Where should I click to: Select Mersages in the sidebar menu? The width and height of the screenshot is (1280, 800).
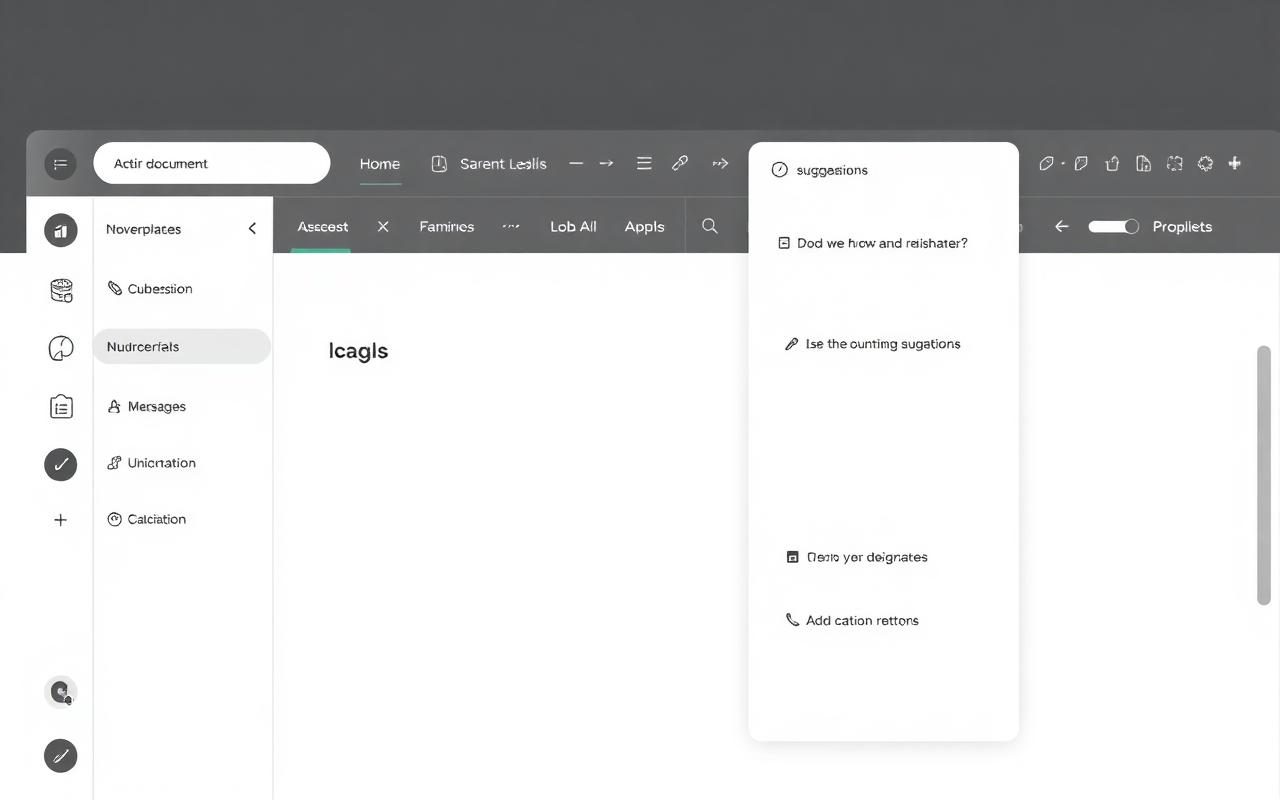click(x=156, y=406)
